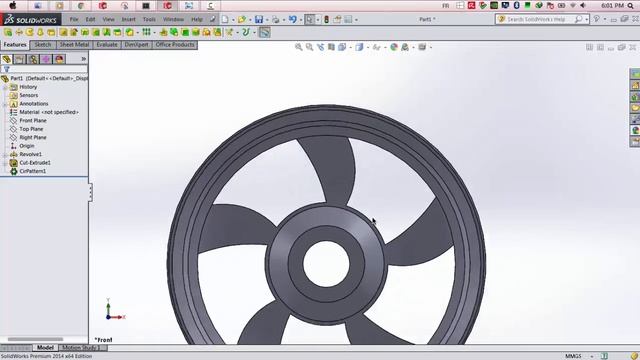This screenshot has width=640, height=360.
Task: Open the Options icon in top toolbar
Action: [x=348, y=19]
